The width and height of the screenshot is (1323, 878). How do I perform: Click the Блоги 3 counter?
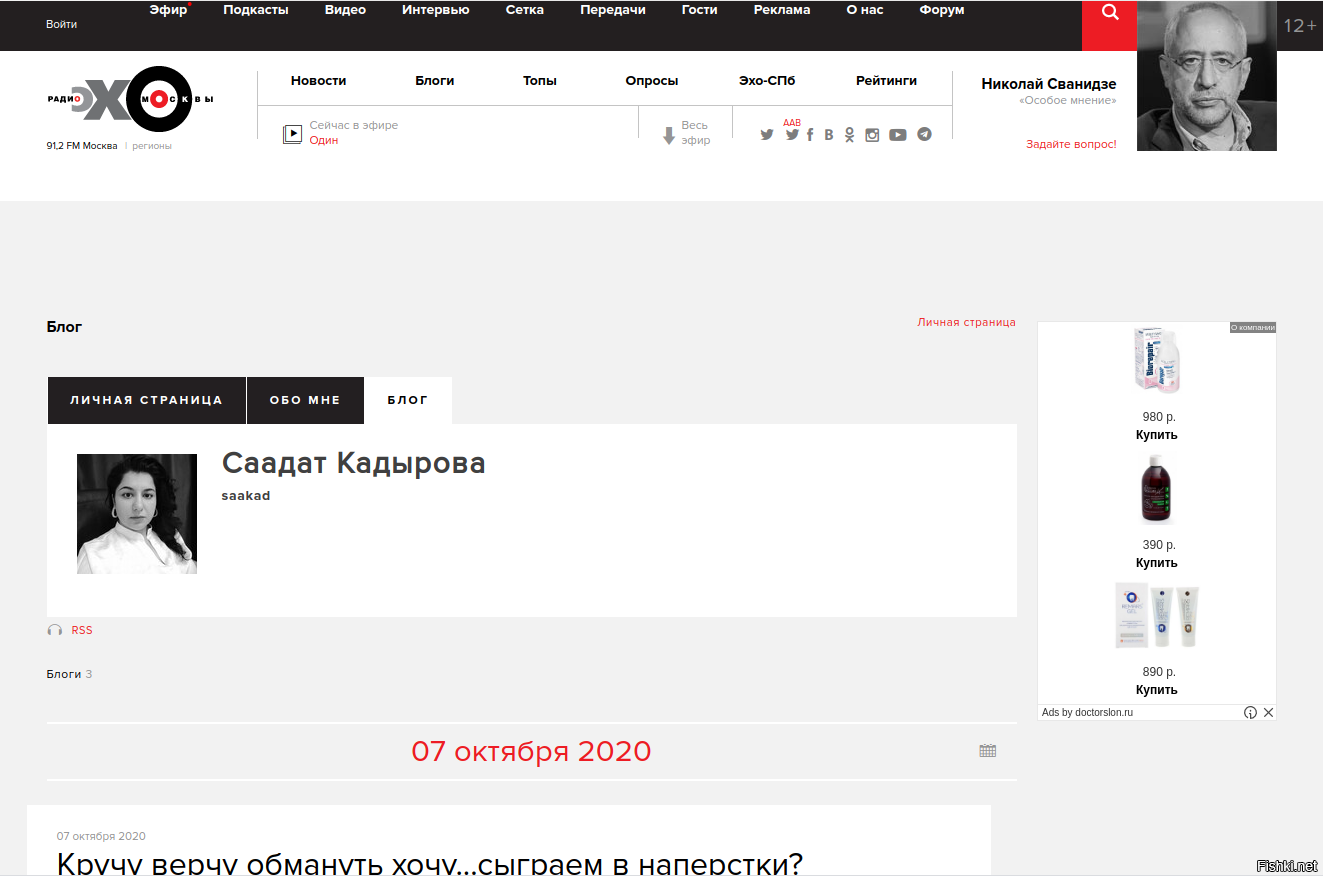pos(69,674)
